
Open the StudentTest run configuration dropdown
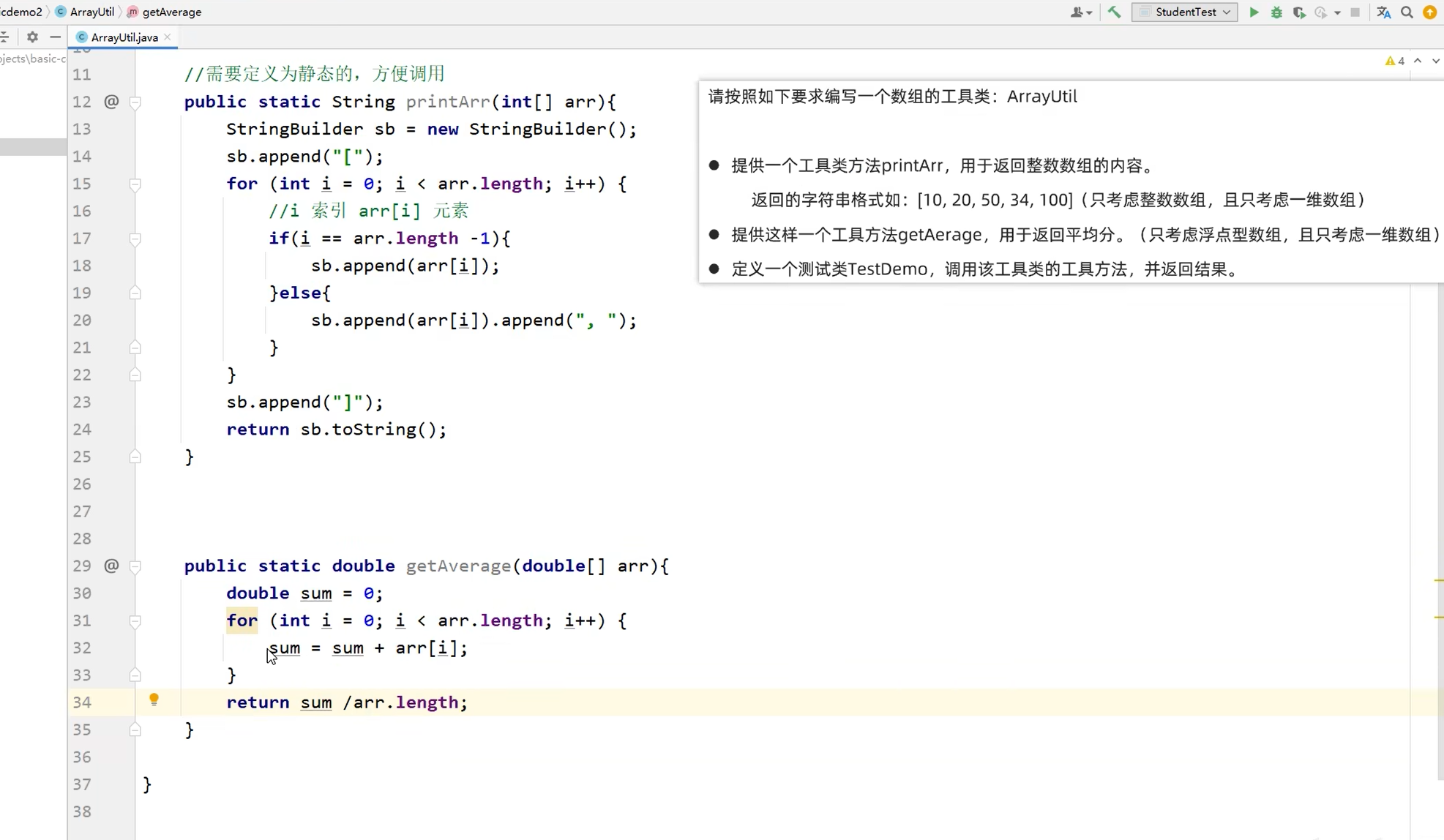pos(1184,12)
